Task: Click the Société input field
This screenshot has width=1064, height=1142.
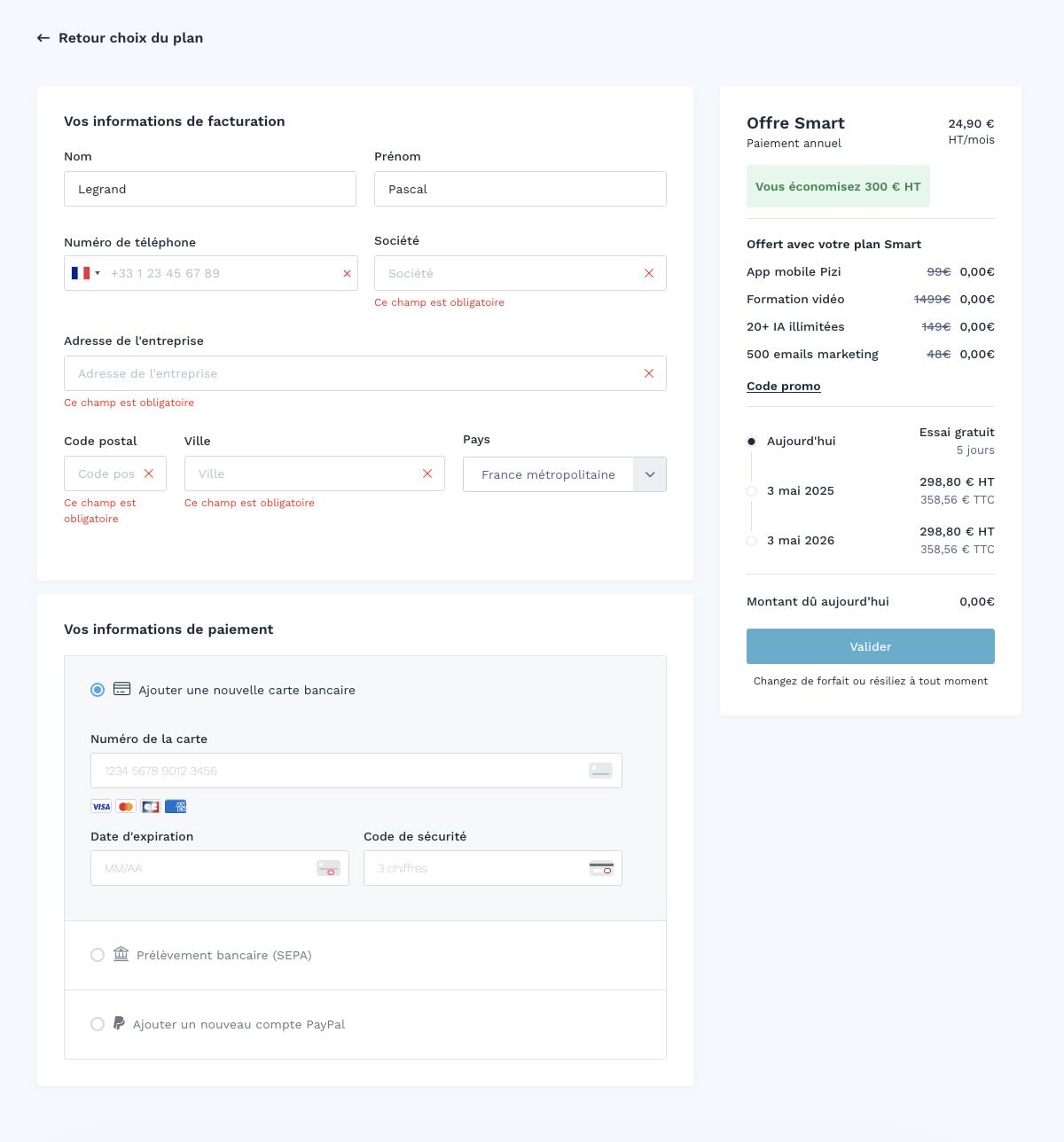Action: click(520, 273)
